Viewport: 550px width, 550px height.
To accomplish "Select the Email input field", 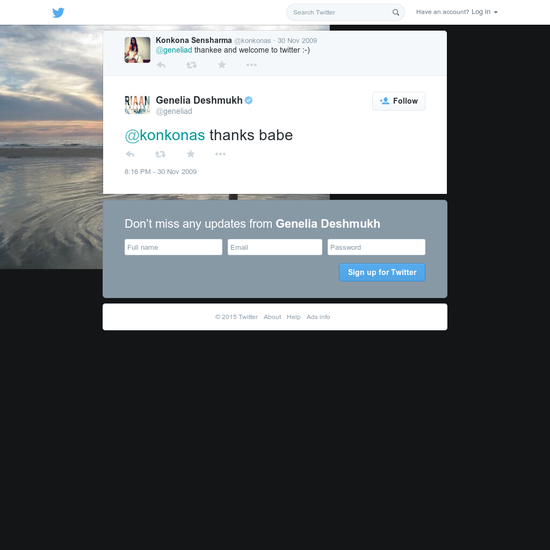I will point(275,247).
